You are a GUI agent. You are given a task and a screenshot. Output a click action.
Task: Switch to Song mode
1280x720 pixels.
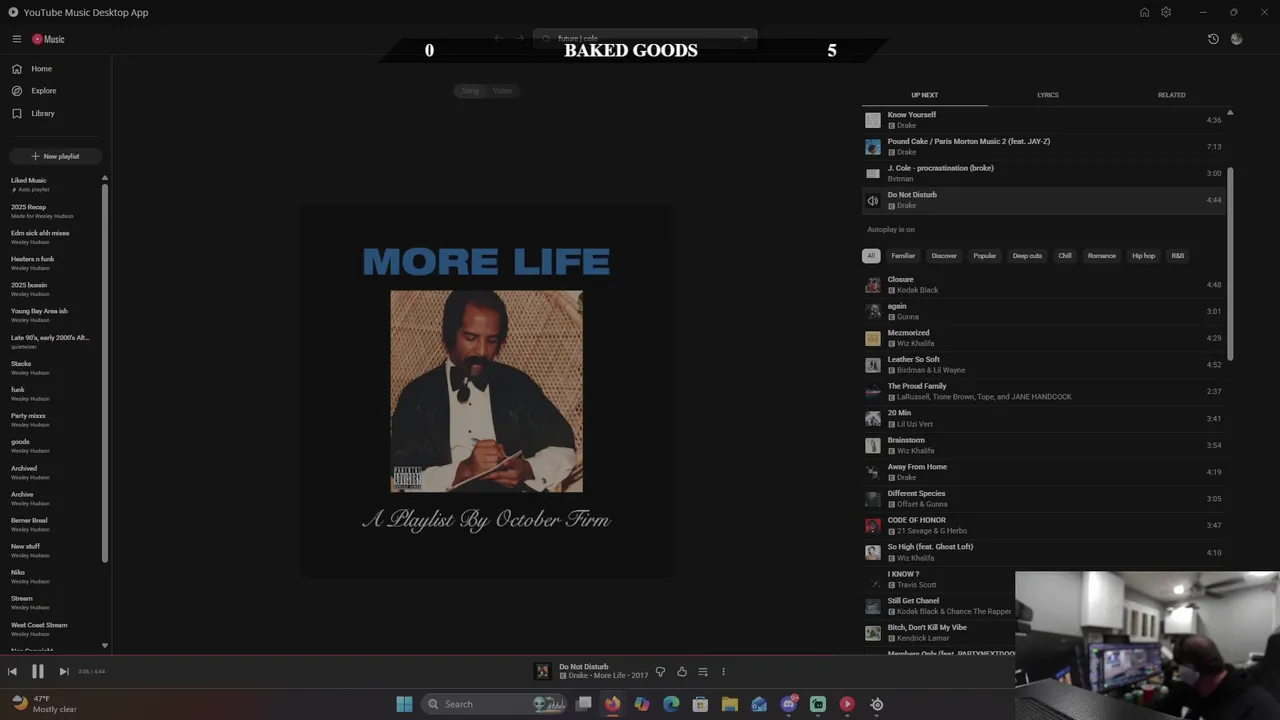pos(470,91)
